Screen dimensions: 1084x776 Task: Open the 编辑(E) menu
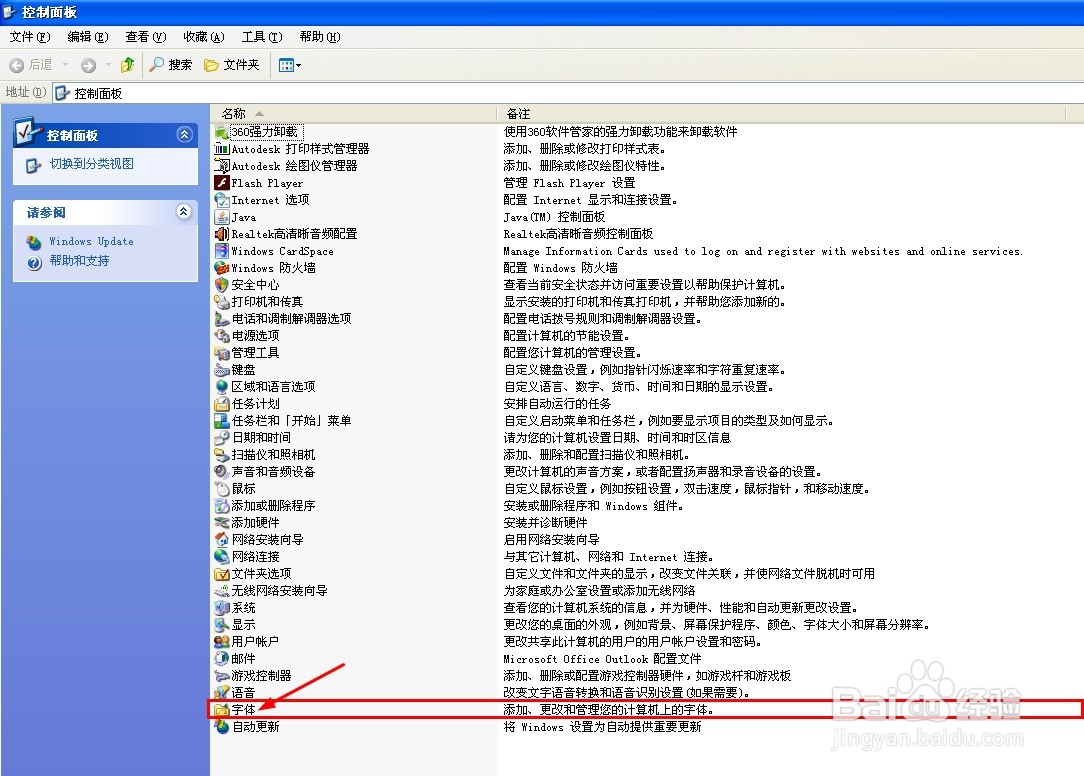(x=88, y=37)
